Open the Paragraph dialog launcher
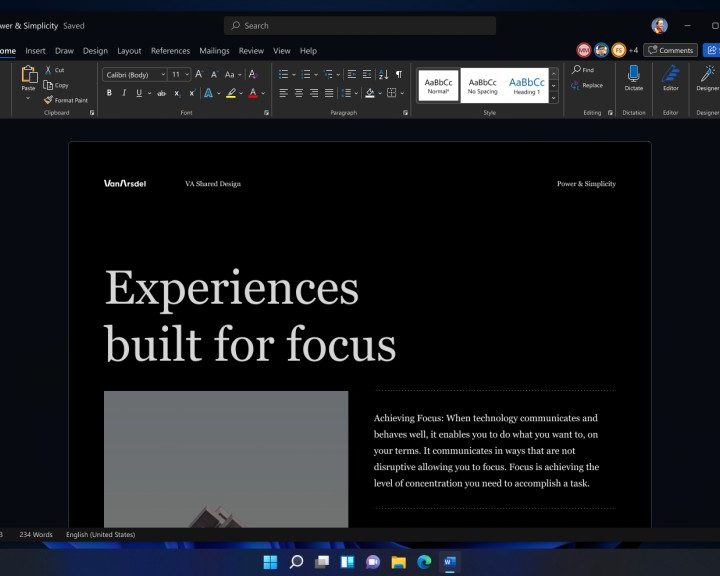720x576 pixels. 405,113
